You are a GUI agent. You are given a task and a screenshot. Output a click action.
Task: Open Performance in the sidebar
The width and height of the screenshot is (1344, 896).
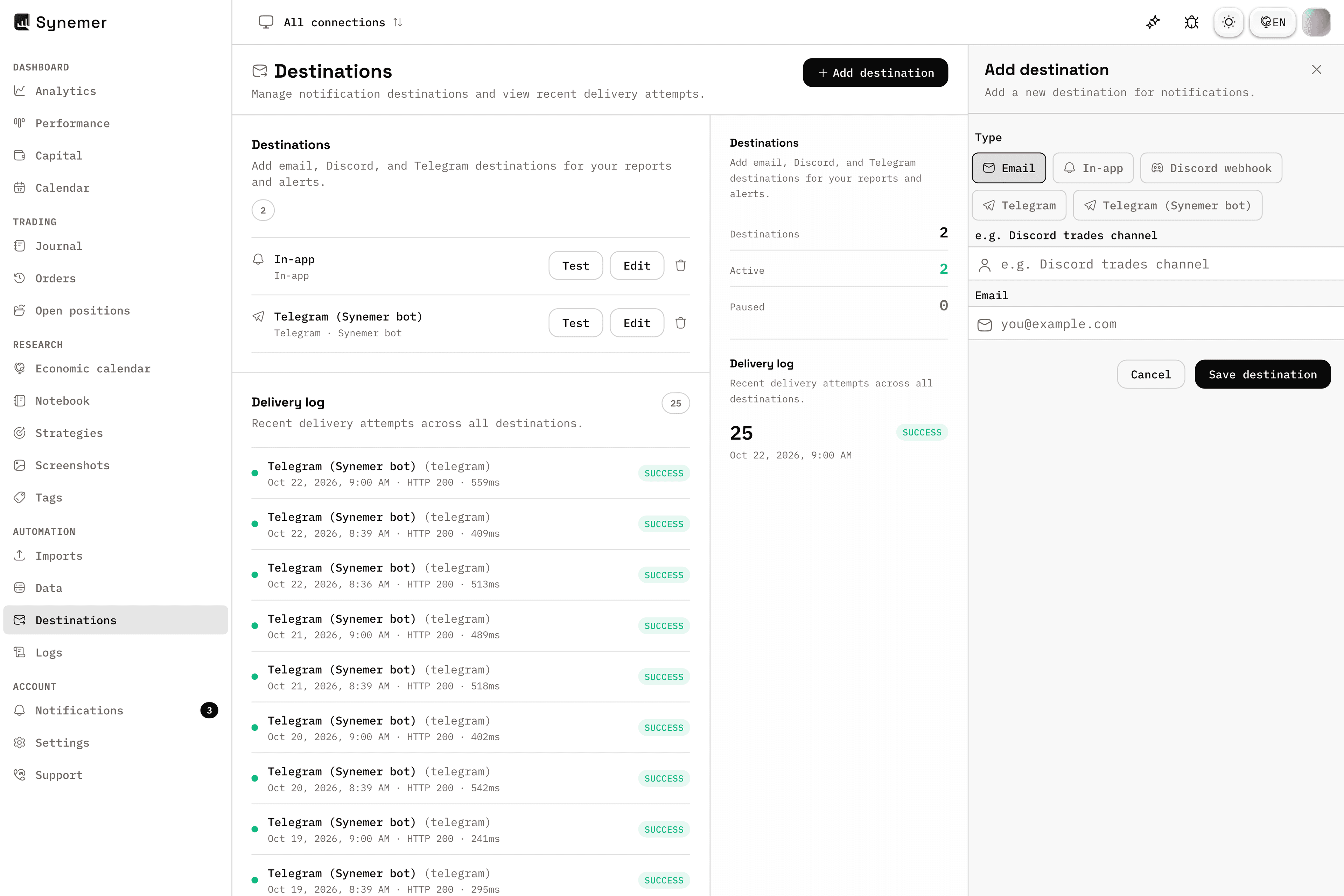tap(115, 124)
